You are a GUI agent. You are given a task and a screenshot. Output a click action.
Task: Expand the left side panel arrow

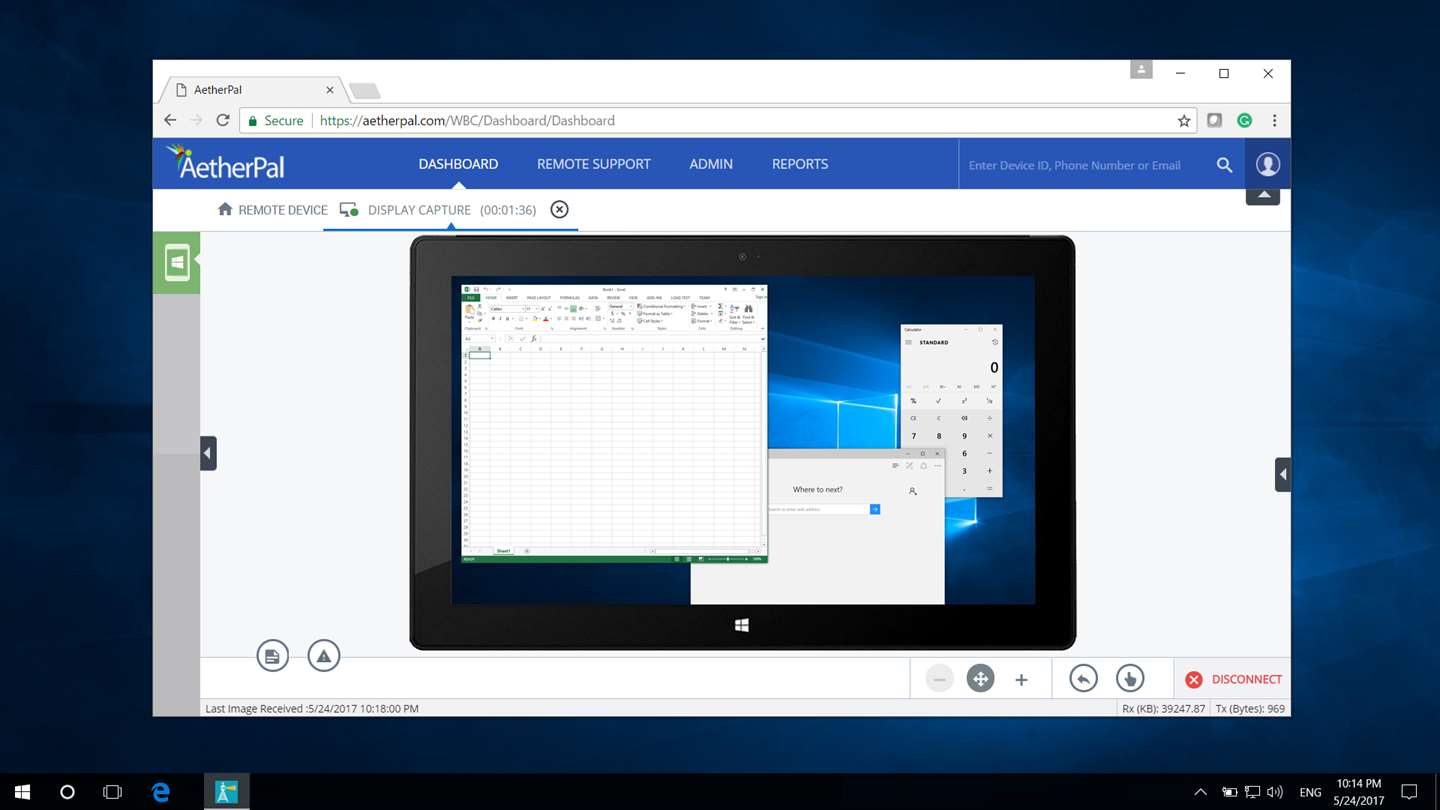(x=208, y=453)
